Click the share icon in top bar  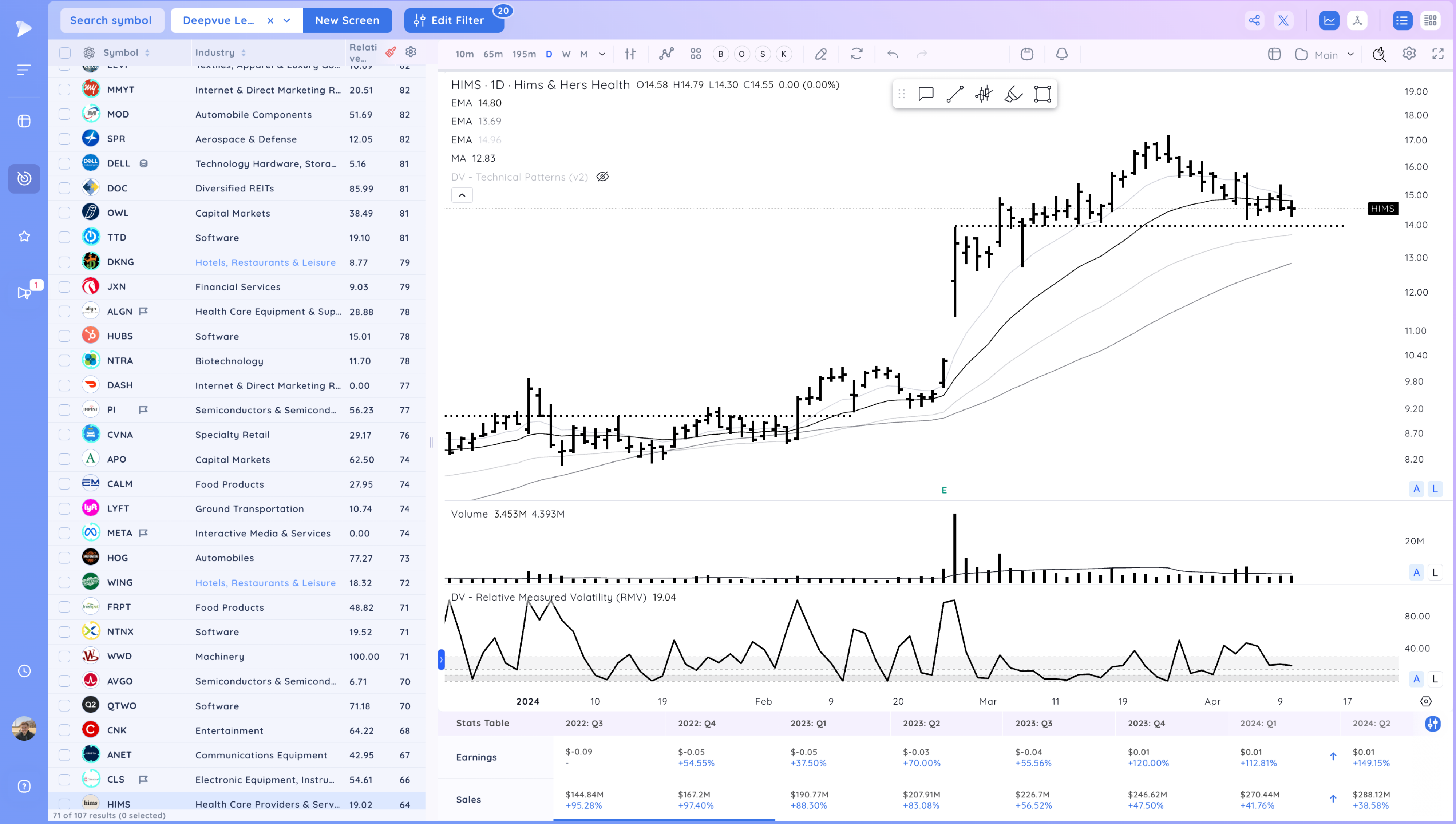(x=1254, y=20)
